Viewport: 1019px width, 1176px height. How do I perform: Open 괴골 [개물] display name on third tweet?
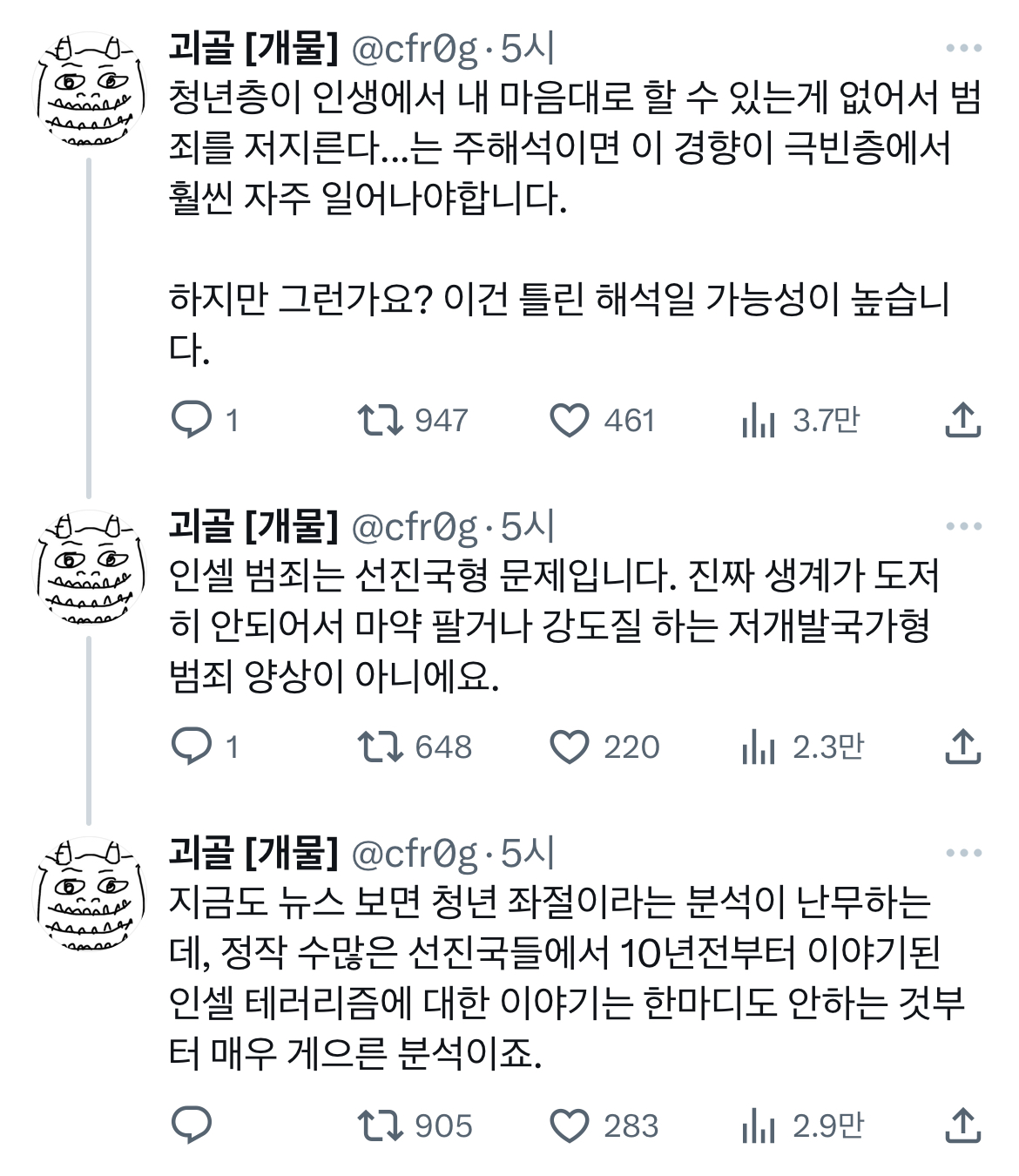point(253,853)
